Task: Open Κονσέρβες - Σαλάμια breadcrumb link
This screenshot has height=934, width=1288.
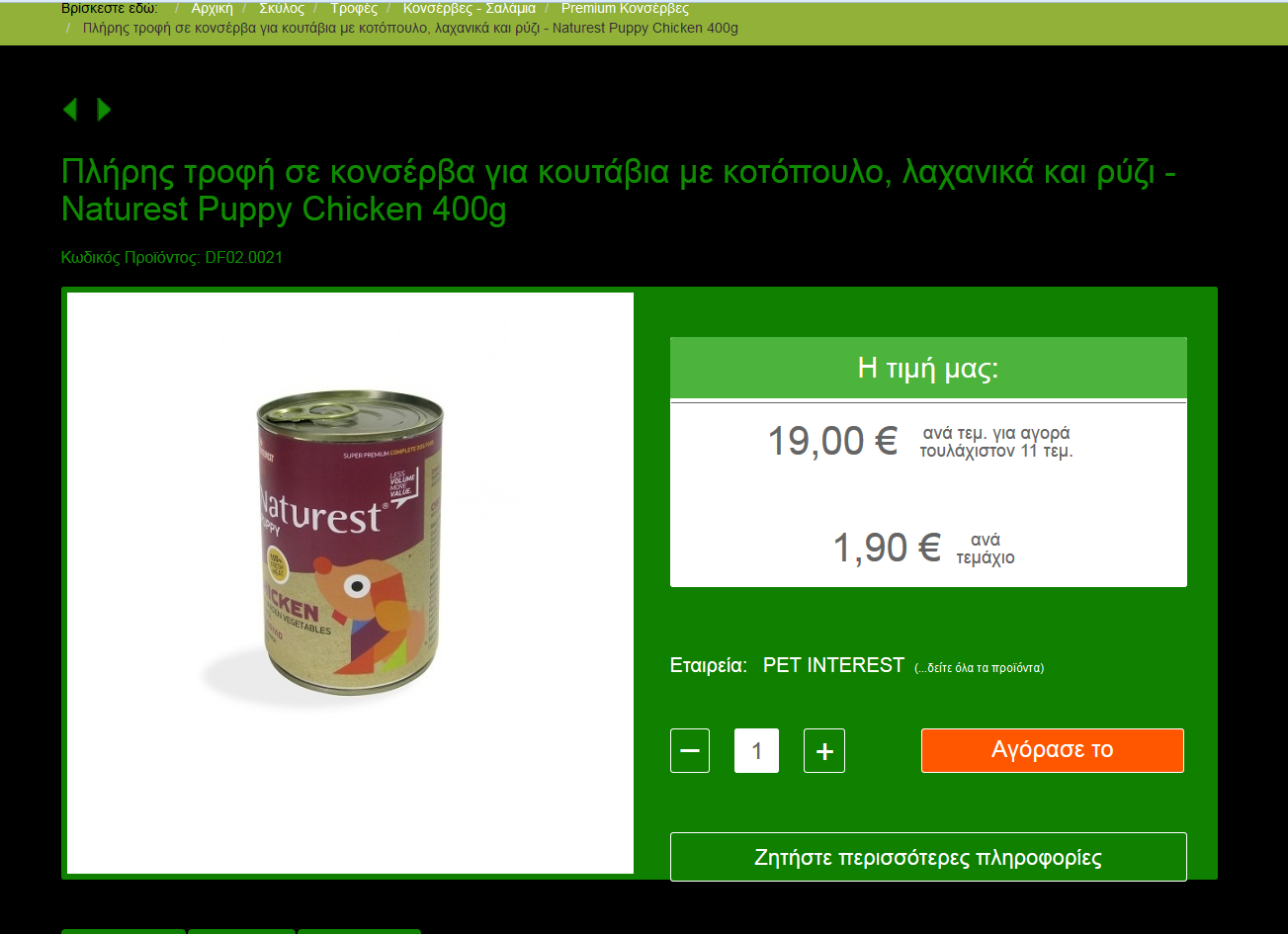Action: 470,8
